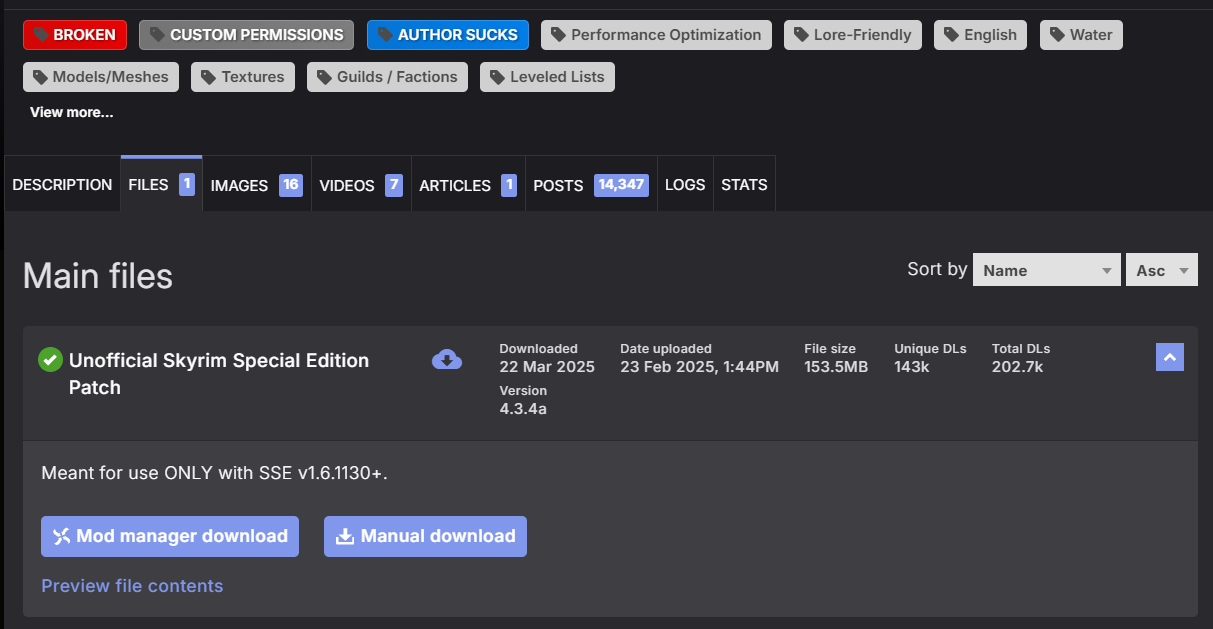Open the Stats tab
Screen dimensions: 1213x629
[744, 185]
